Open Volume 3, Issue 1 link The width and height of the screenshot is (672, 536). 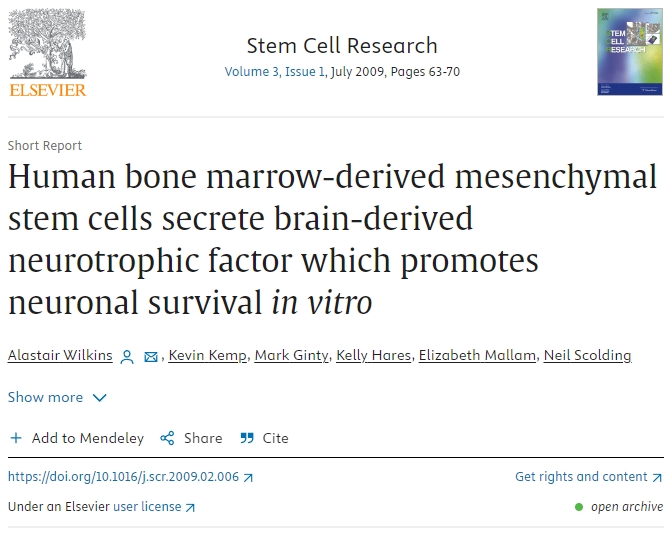pyautogui.click(x=274, y=72)
